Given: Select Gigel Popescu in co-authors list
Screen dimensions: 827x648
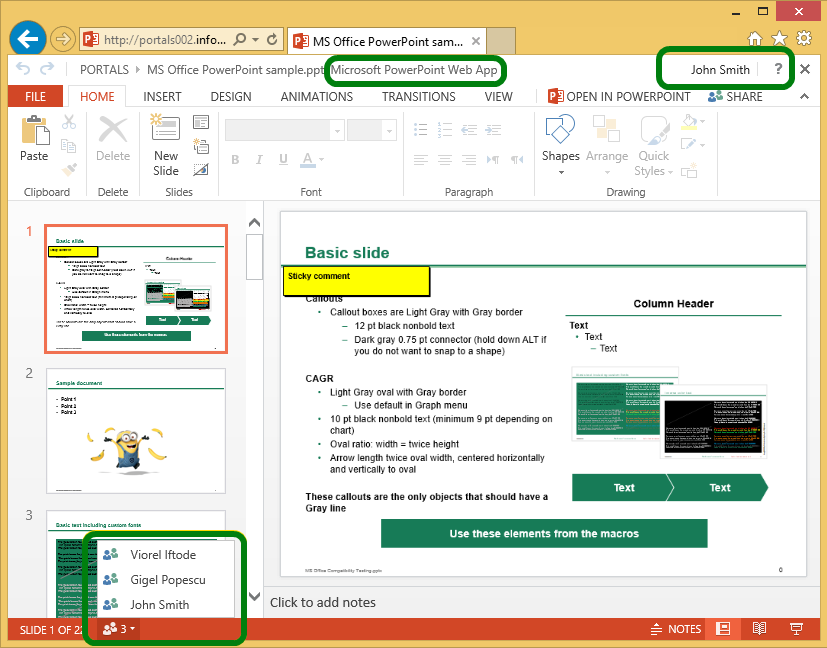Looking at the screenshot, I should click(x=166, y=579).
